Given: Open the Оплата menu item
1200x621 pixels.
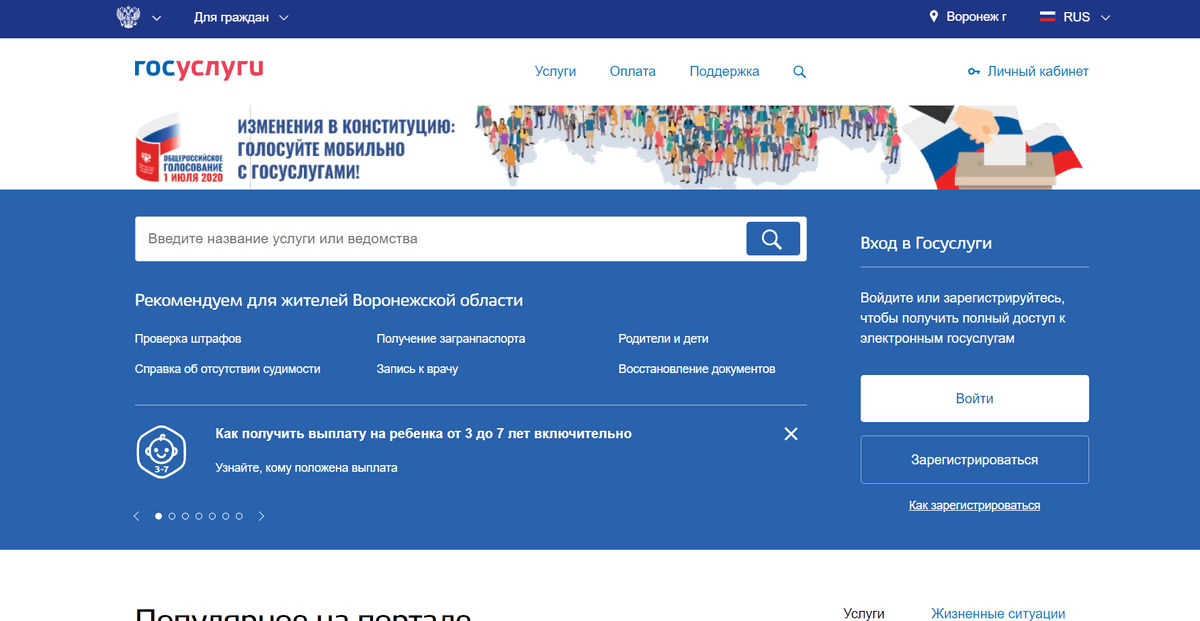Looking at the screenshot, I should [633, 71].
